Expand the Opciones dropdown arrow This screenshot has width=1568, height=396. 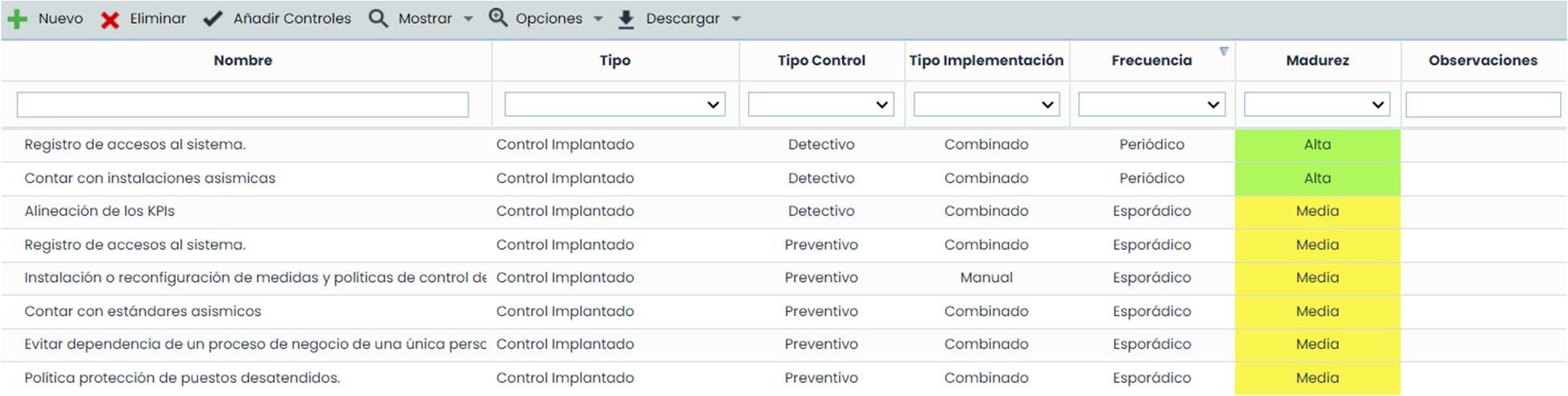click(x=598, y=19)
